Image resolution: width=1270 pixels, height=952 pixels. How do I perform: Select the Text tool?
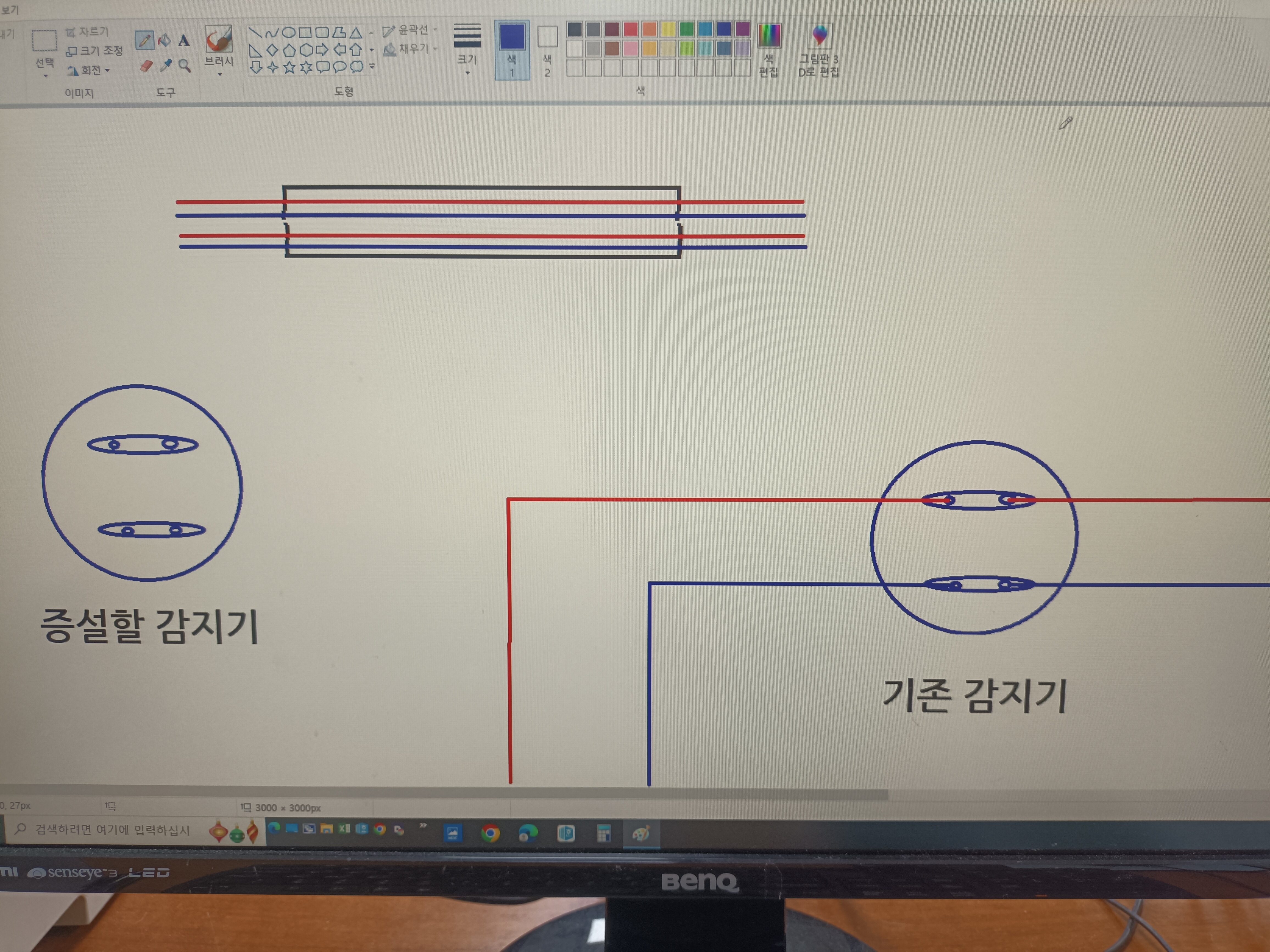click(x=184, y=40)
